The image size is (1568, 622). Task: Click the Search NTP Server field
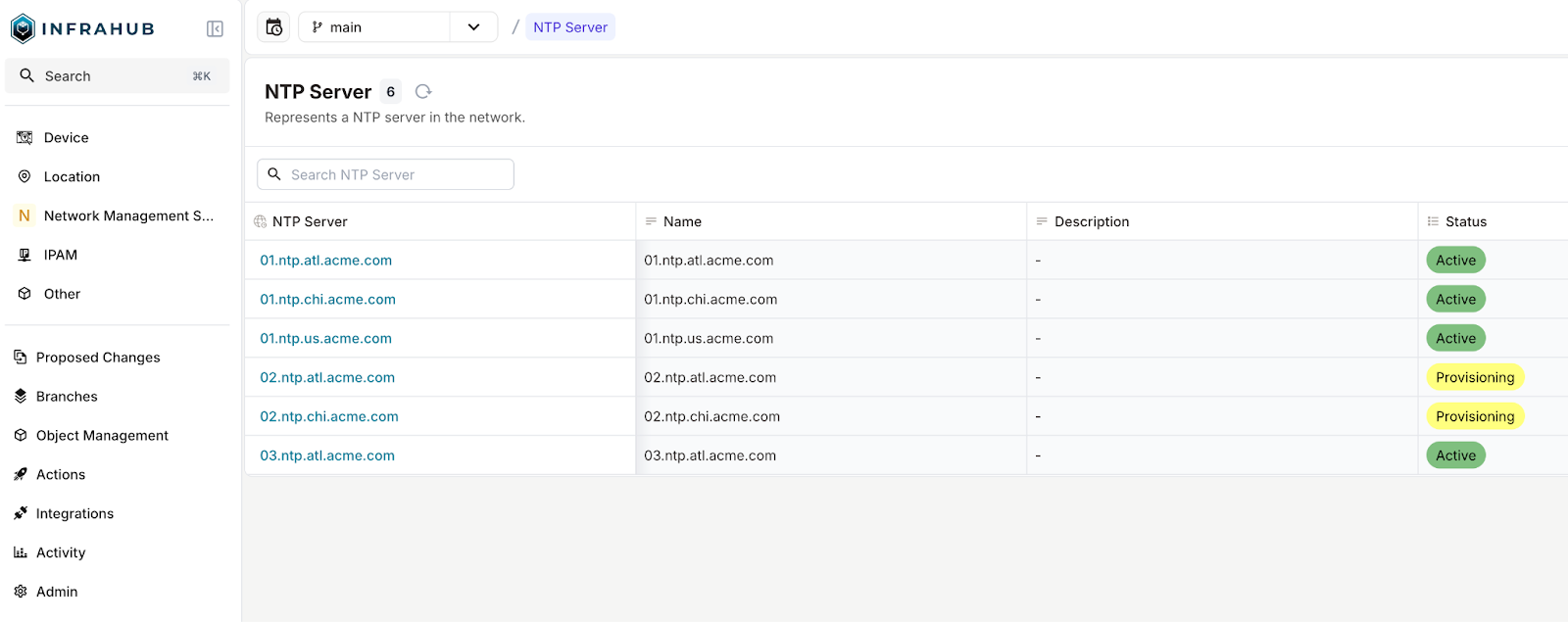click(x=385, y=174)
